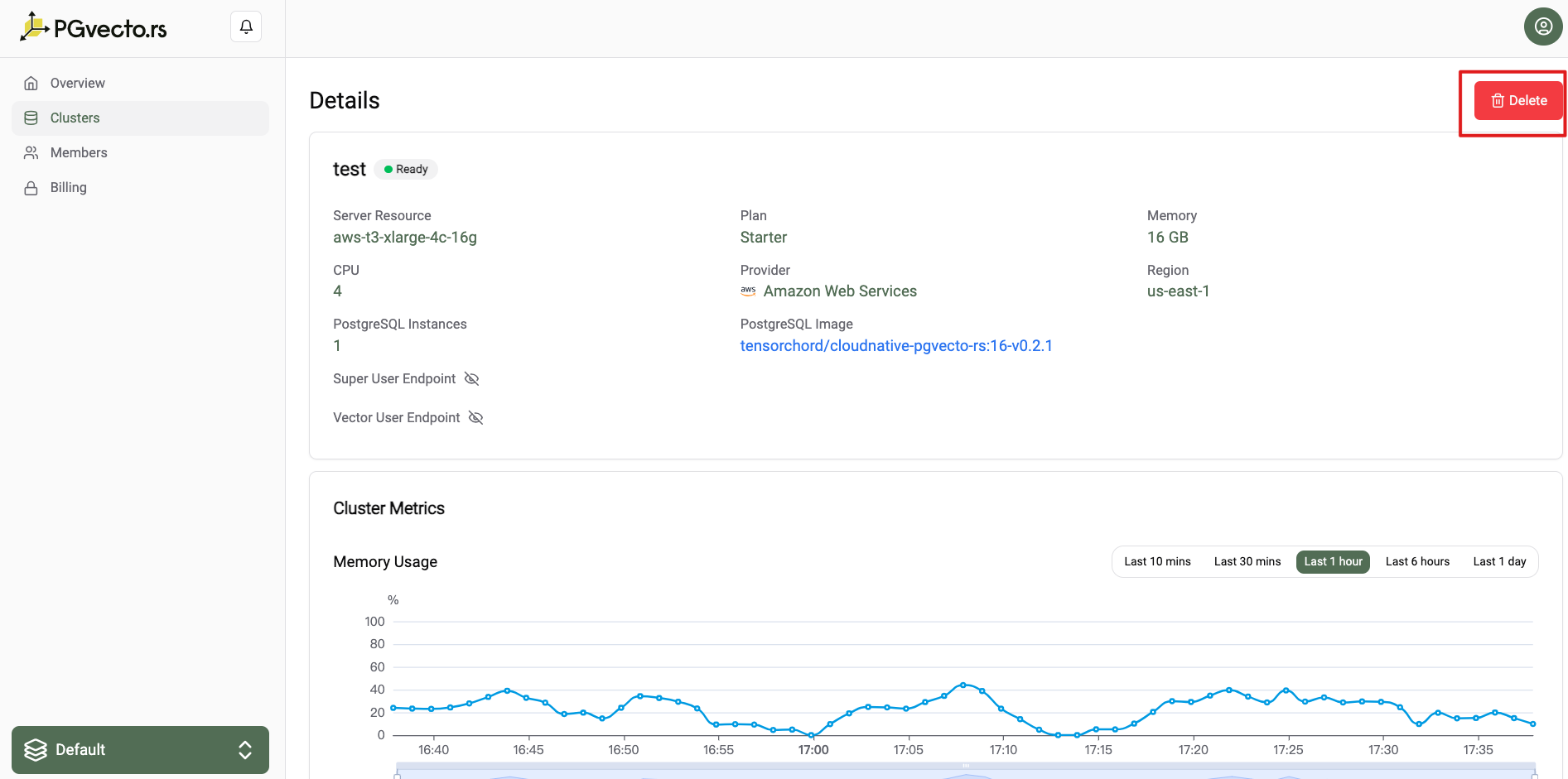Image resolution: width=1568 pixels, height=779 pixels.
Task: Click the chart zoom range slider
Action: (966, 771)
